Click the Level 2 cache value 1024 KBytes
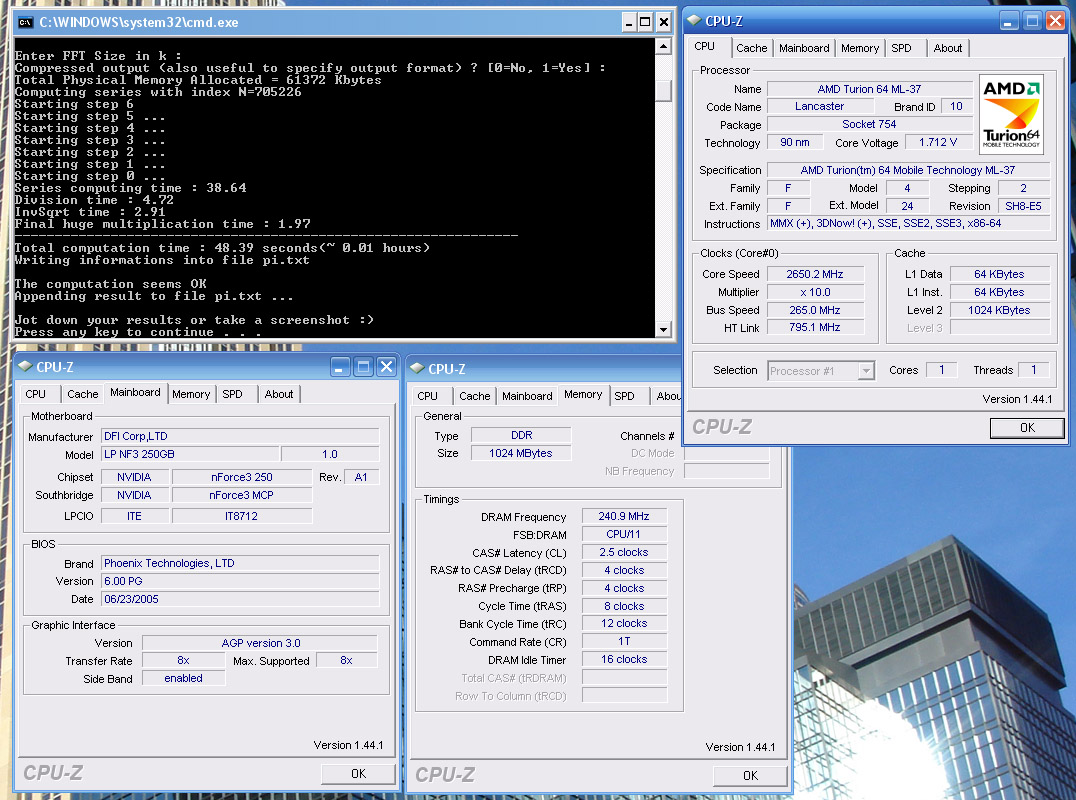The width and height of the screenshot is (1076, 800). 999,310
